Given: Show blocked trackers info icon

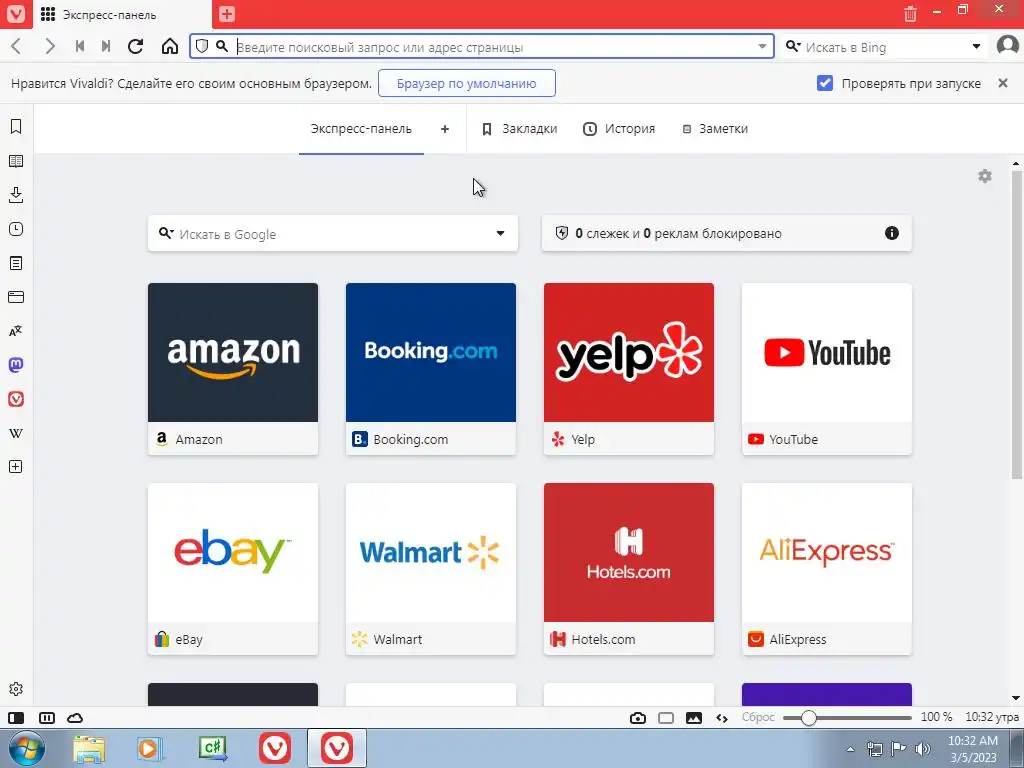Looking at the screenshot, I should click(x=891, y=233).
